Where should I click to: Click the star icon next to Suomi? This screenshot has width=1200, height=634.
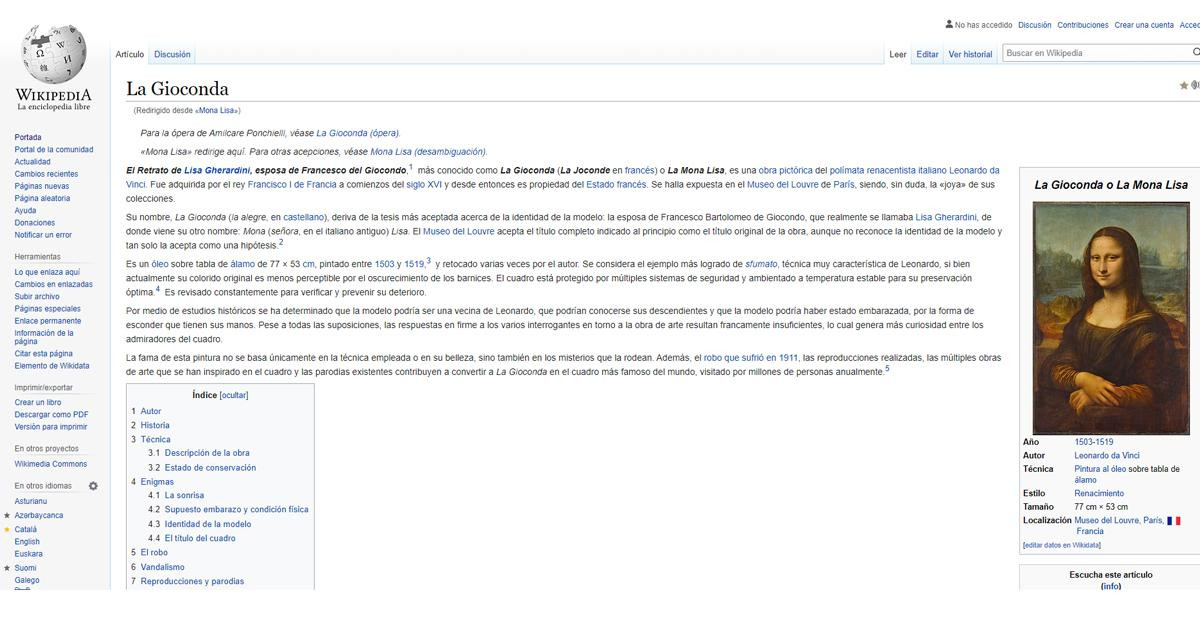7,567
